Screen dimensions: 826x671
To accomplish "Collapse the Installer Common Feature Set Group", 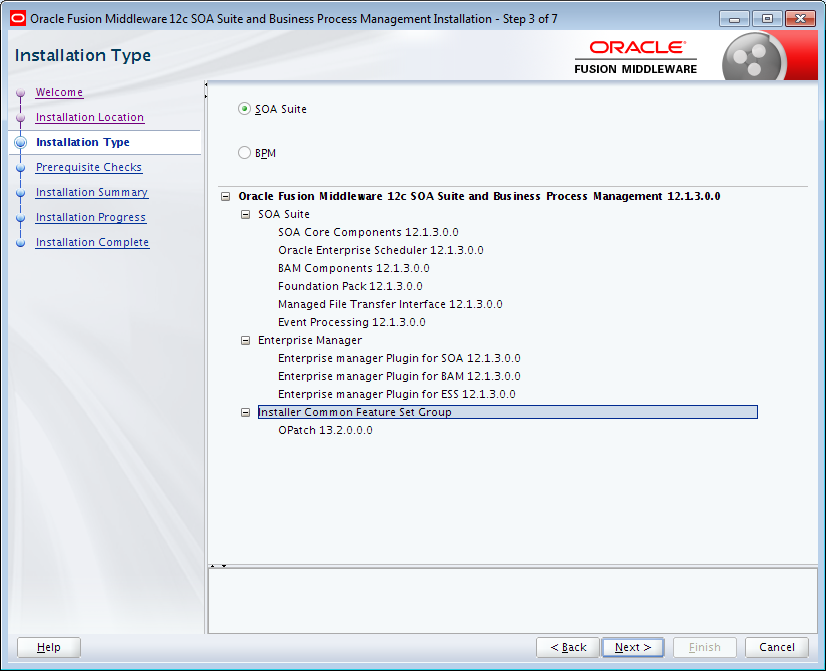I will (x=245, y=412).
